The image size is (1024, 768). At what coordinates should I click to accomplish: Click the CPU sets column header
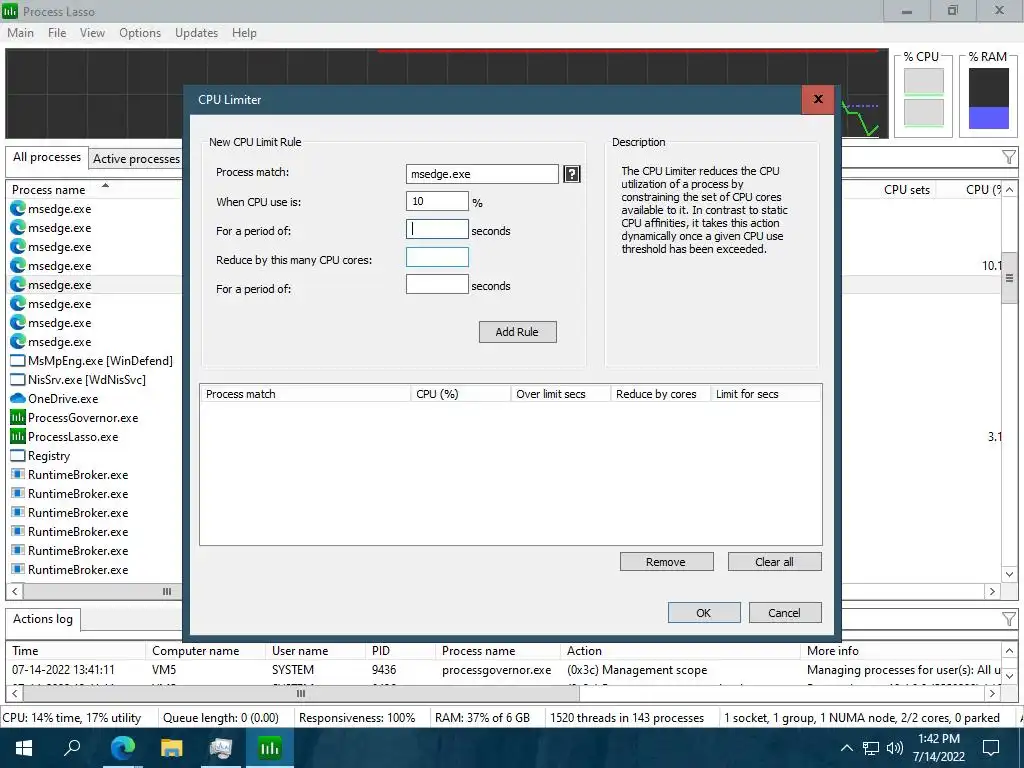click(x=906, y=189)
